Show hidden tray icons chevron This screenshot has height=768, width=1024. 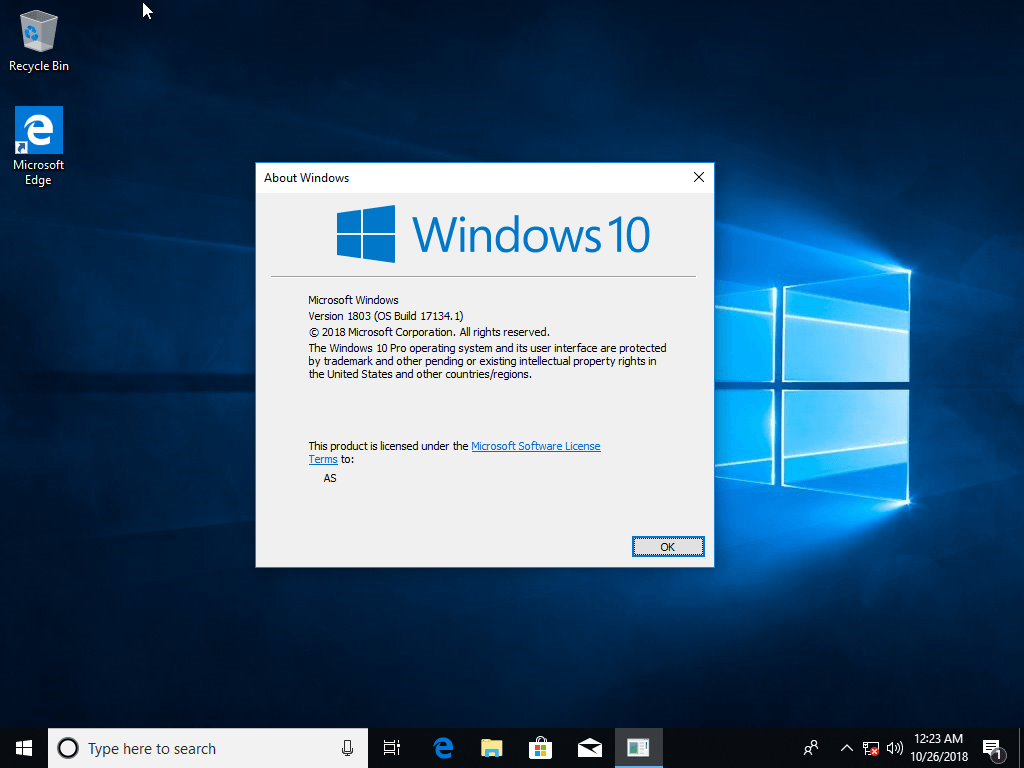846,748
